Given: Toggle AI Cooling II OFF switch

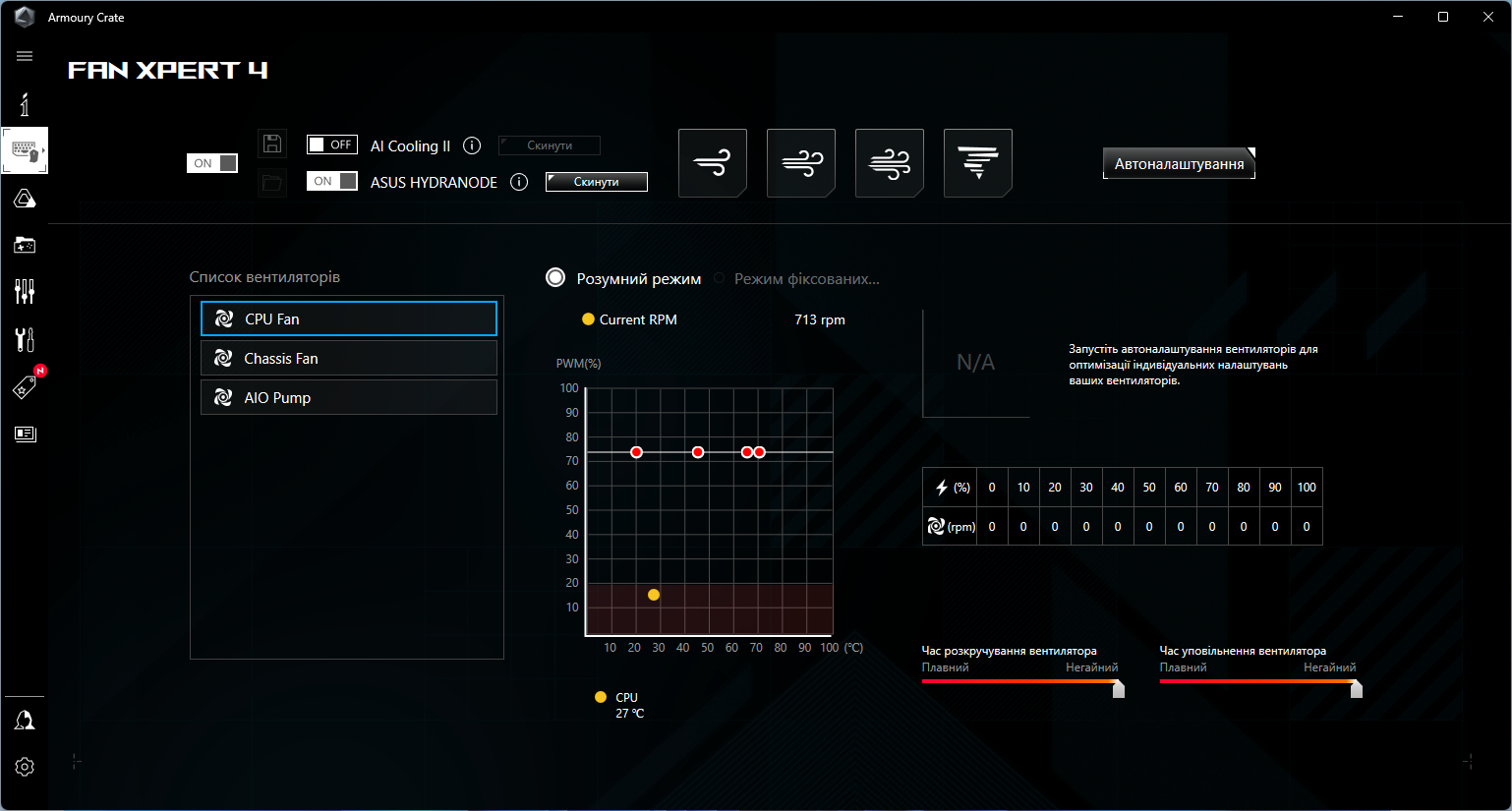Looking at the screenshot, I should point(332,145).
